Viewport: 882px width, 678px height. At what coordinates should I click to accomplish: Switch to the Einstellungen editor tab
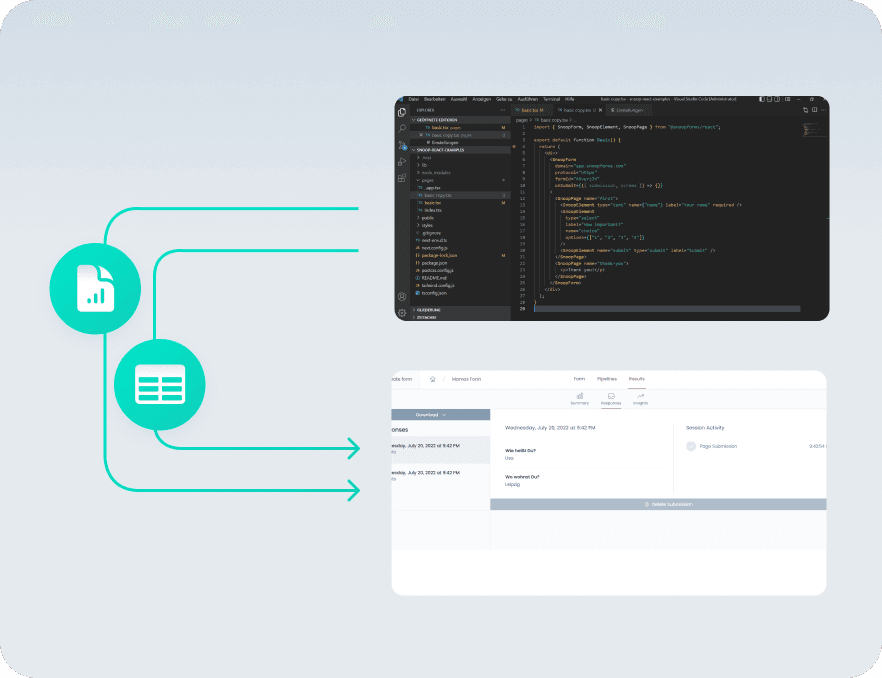tap(629, 110)
